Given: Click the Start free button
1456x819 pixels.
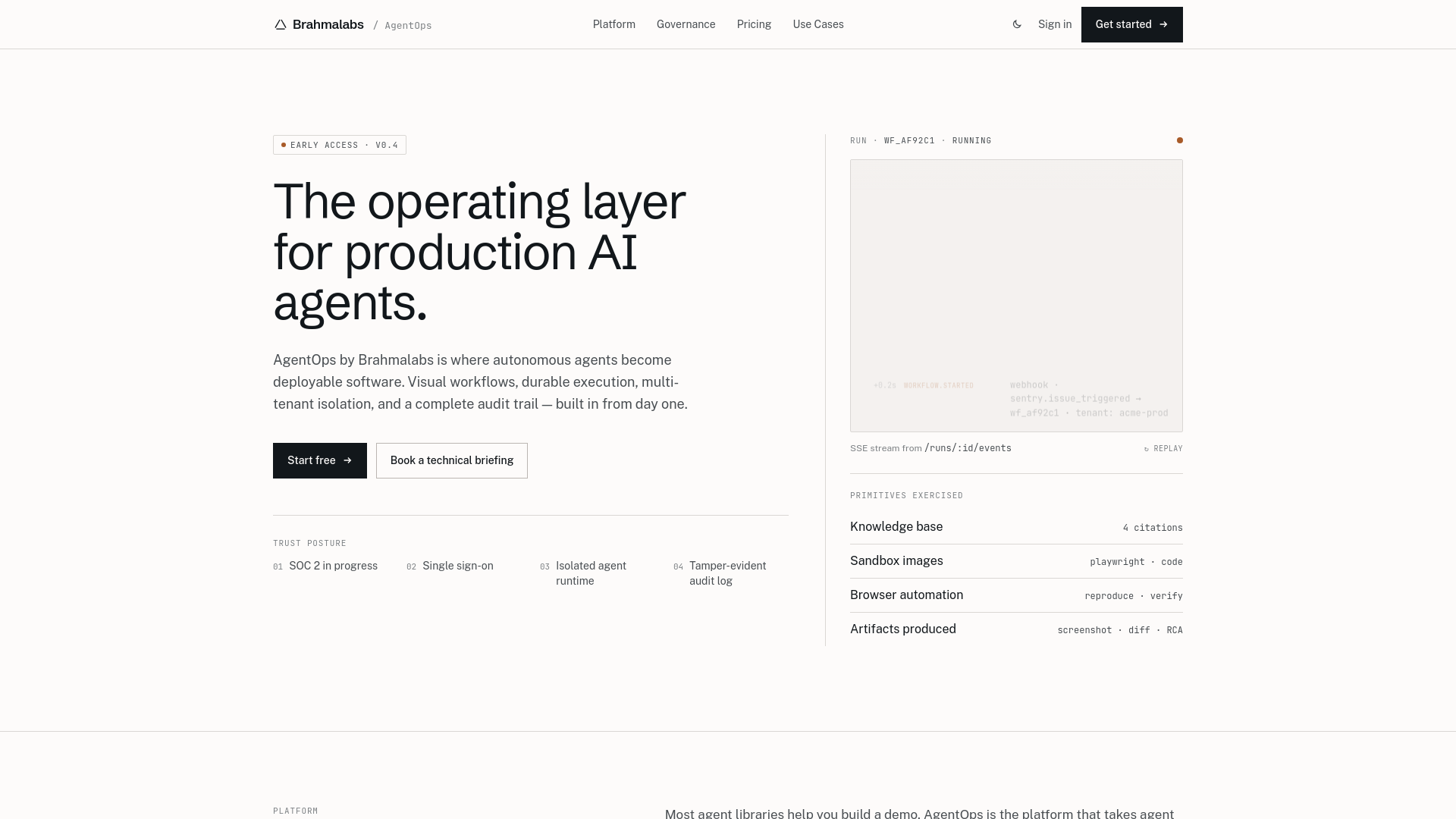Looking at the screenshot, I should click(320, 460).
